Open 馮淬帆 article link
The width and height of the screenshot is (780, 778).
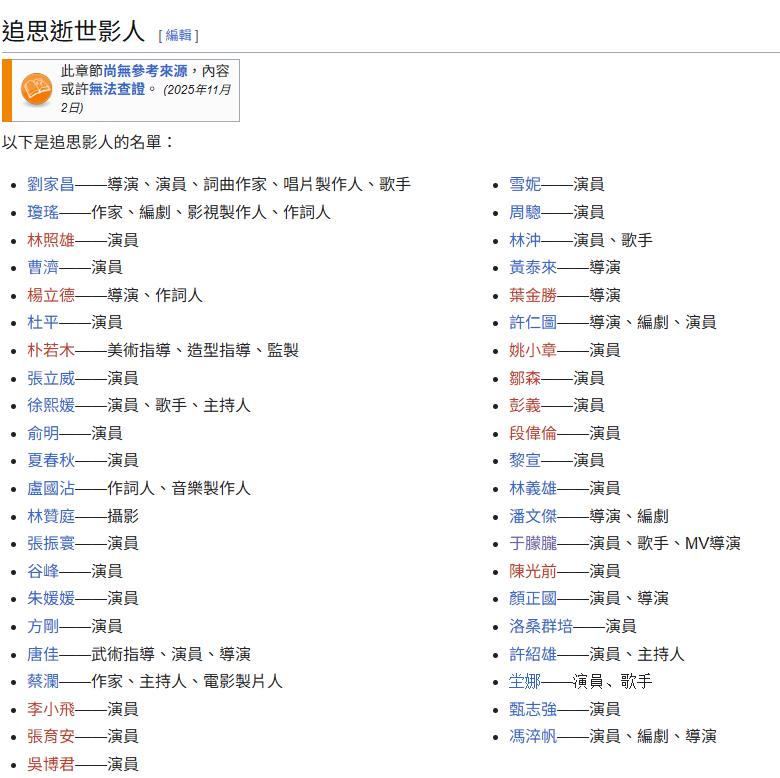(x=533, y=736)
